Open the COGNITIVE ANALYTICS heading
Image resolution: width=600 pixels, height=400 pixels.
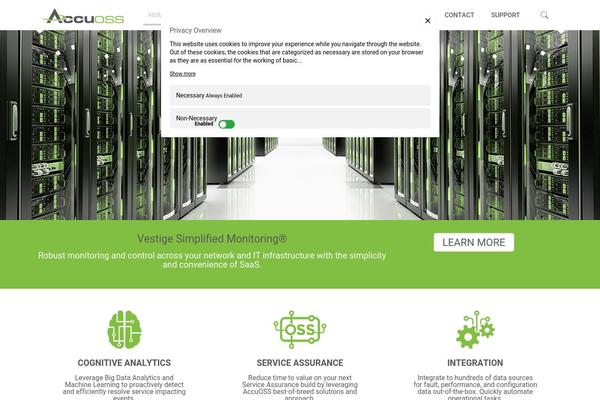pyautogui.click(x=124, y=362)
